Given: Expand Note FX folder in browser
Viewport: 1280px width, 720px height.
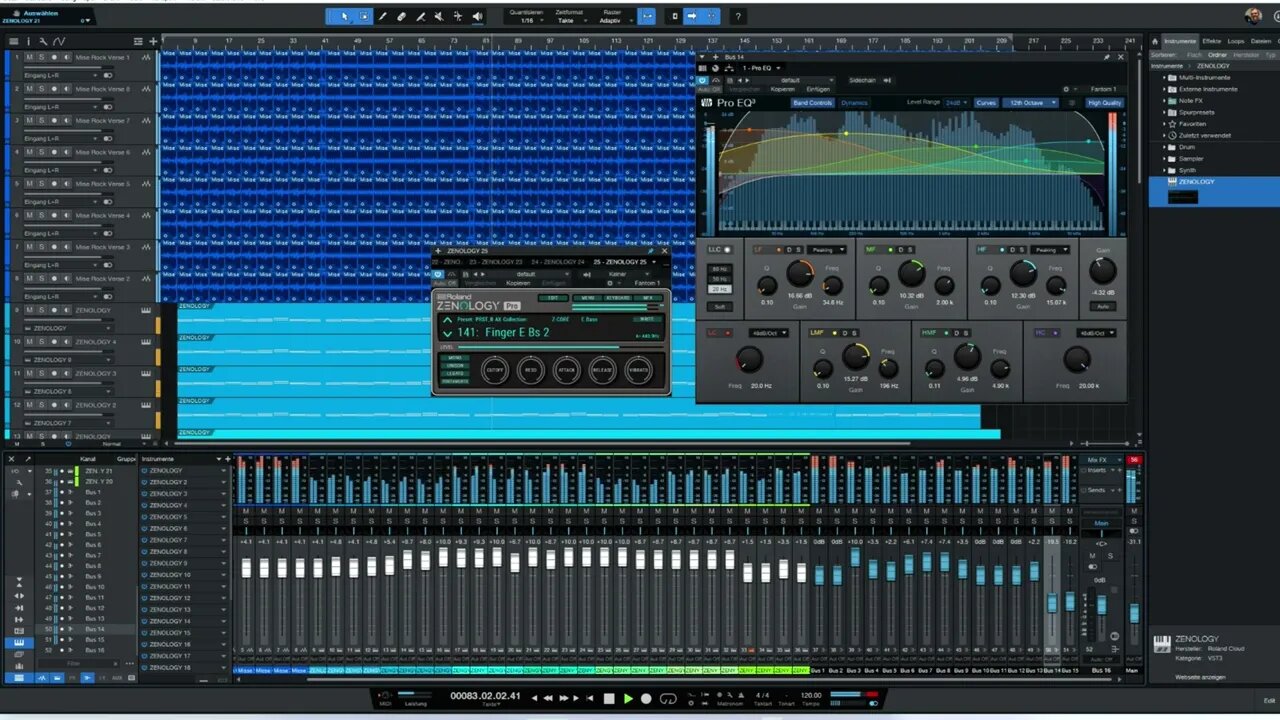Looking at the screenshot, I should coord(1165,100).
